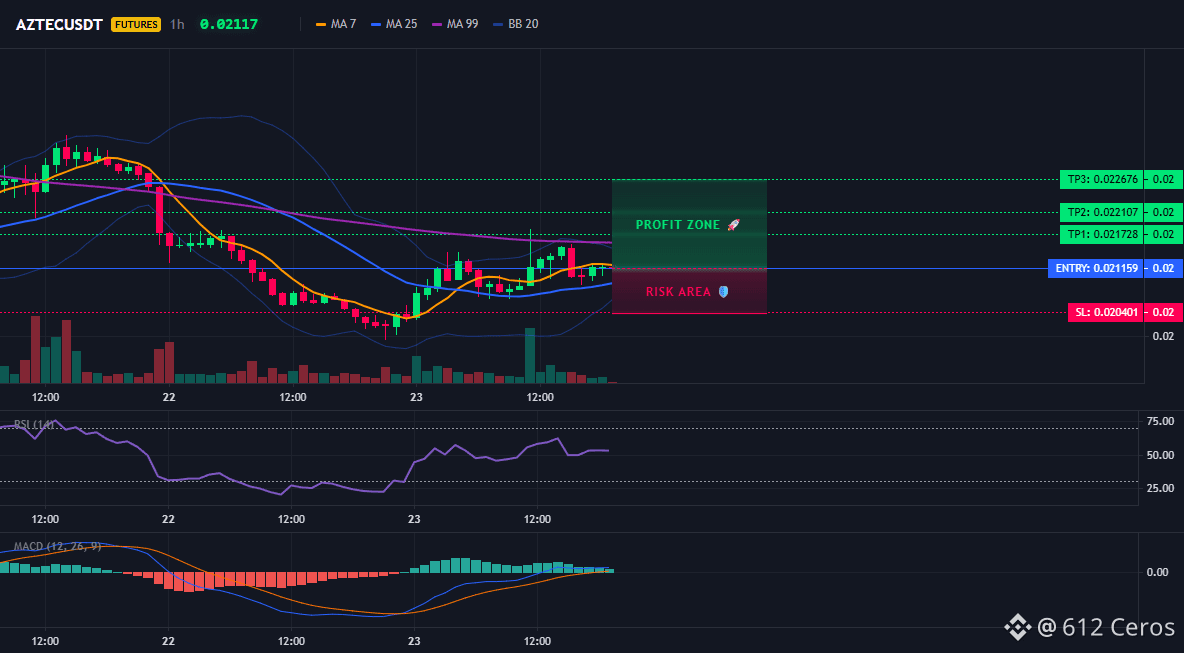The image size is (1184, 653).
Task: Open the 1h timeframe selector
Action: click(177, 24)
